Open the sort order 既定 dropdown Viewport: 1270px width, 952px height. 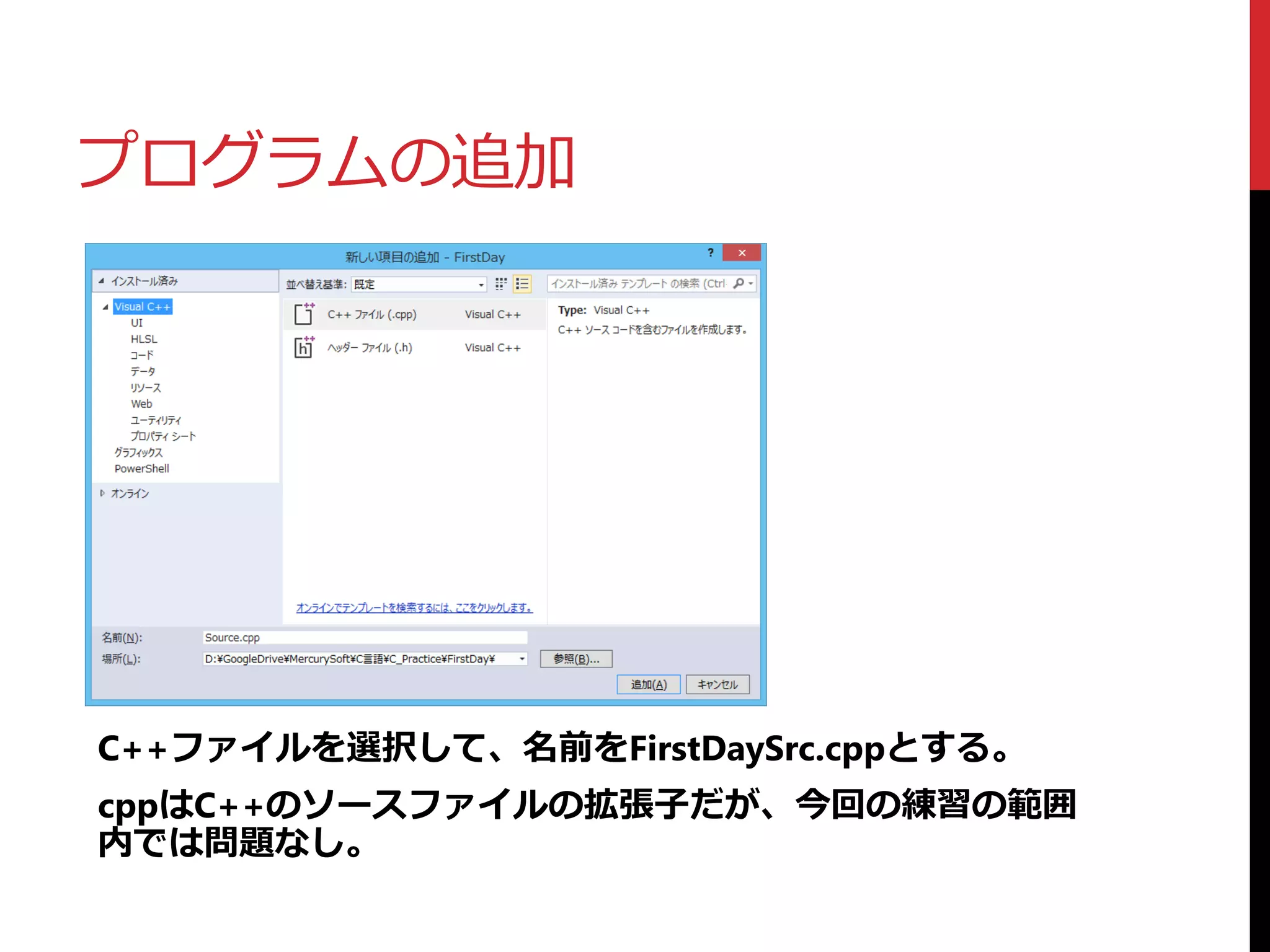pos(419,284)
